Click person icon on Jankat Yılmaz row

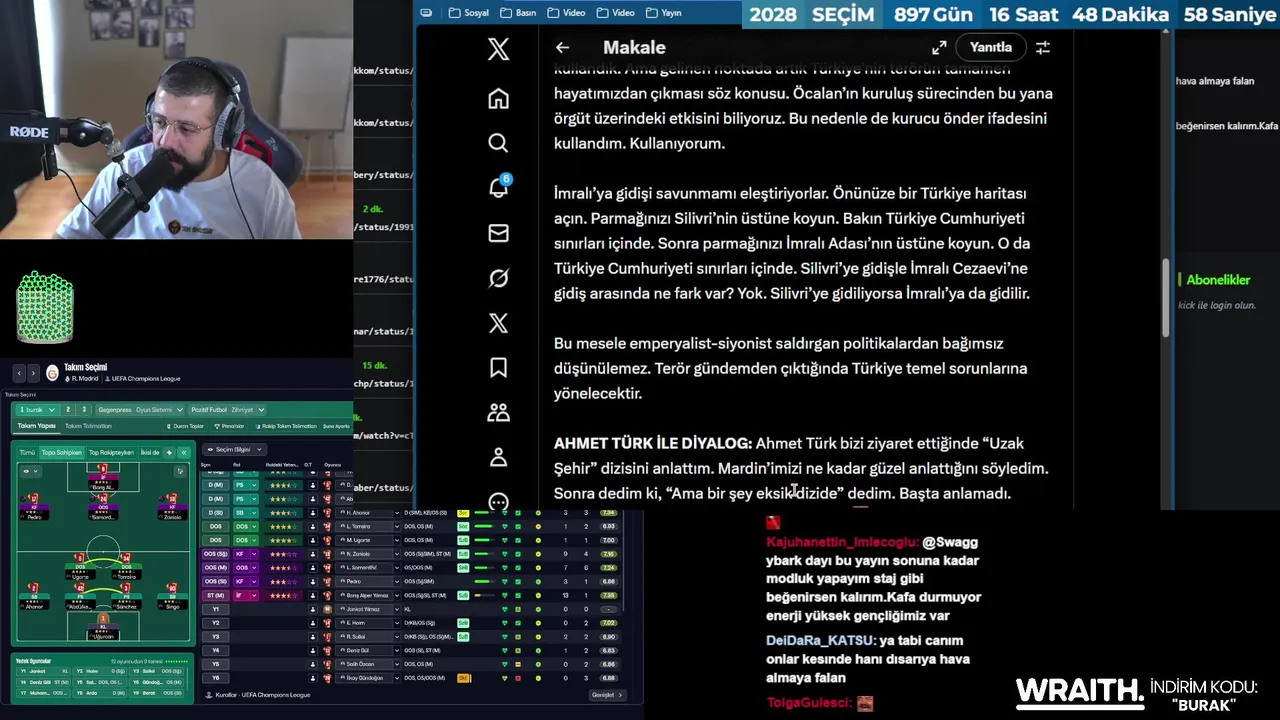(x=313, y=609)
